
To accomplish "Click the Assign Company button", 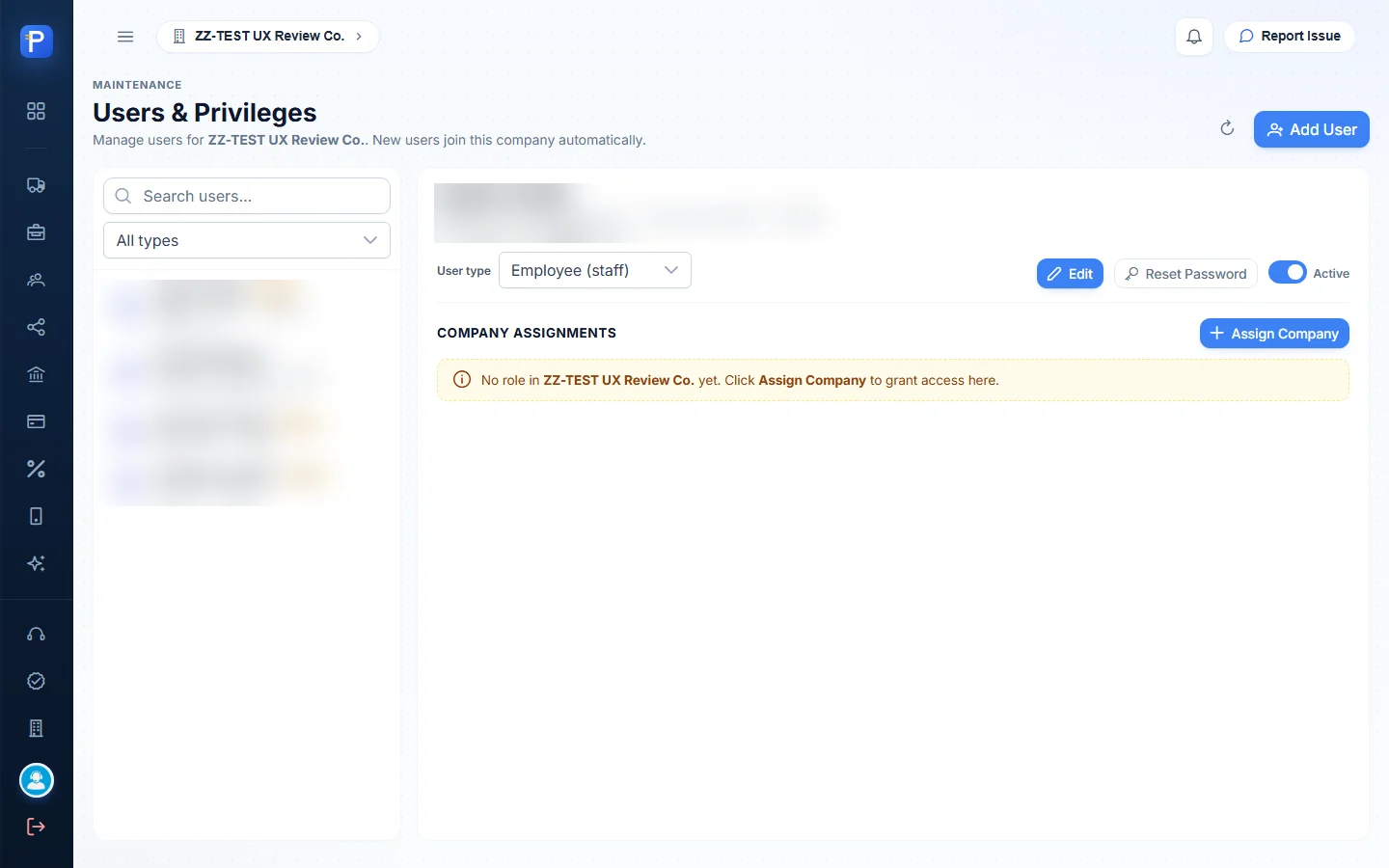I will point(1274,334).
